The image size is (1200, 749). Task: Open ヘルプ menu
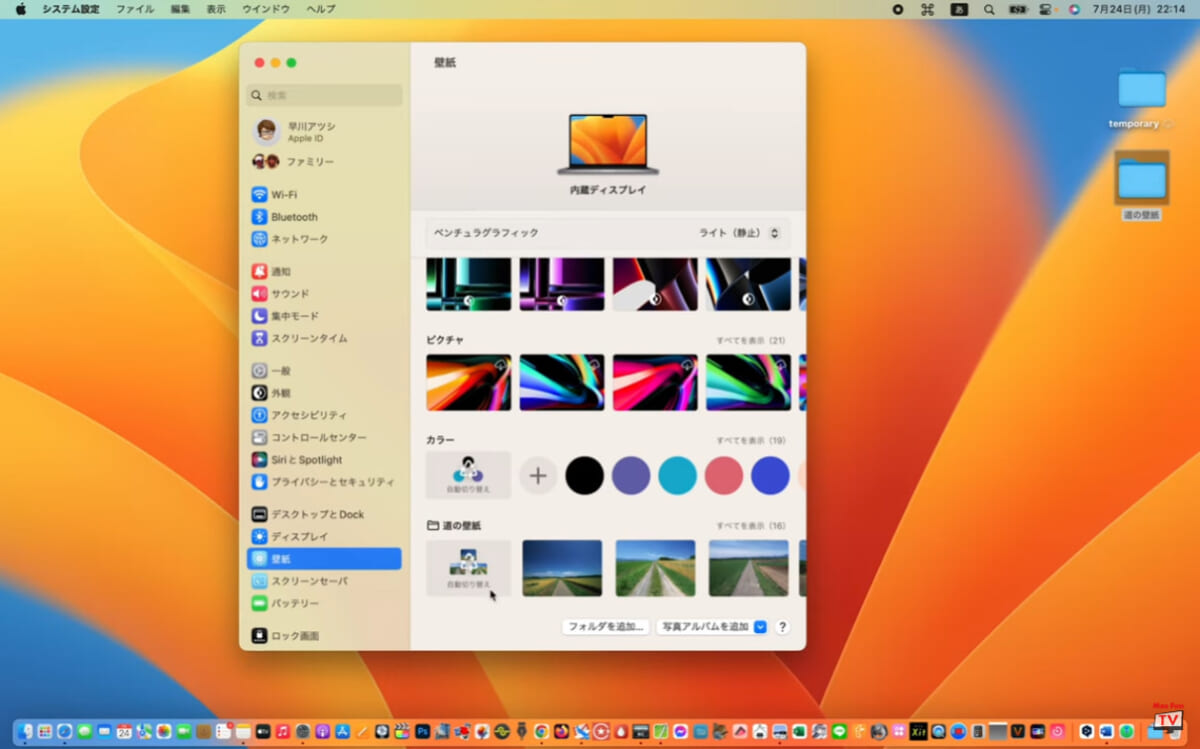(x=321, y=9)
